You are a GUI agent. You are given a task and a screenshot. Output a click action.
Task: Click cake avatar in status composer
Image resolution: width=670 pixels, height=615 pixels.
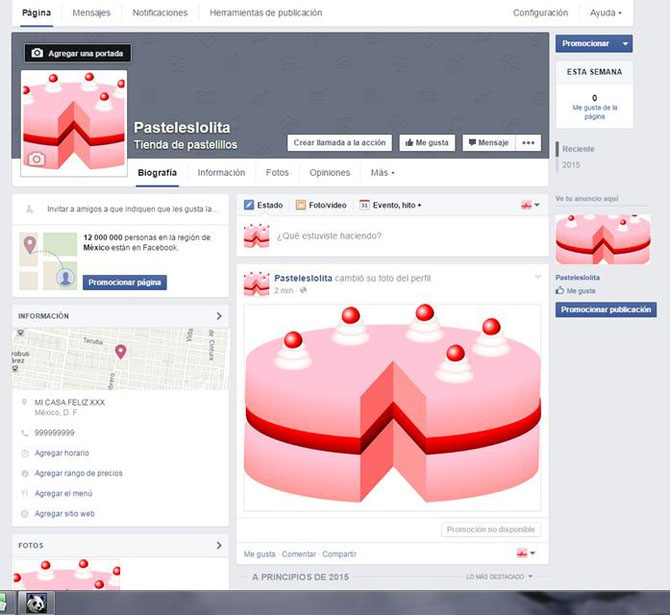256,235
